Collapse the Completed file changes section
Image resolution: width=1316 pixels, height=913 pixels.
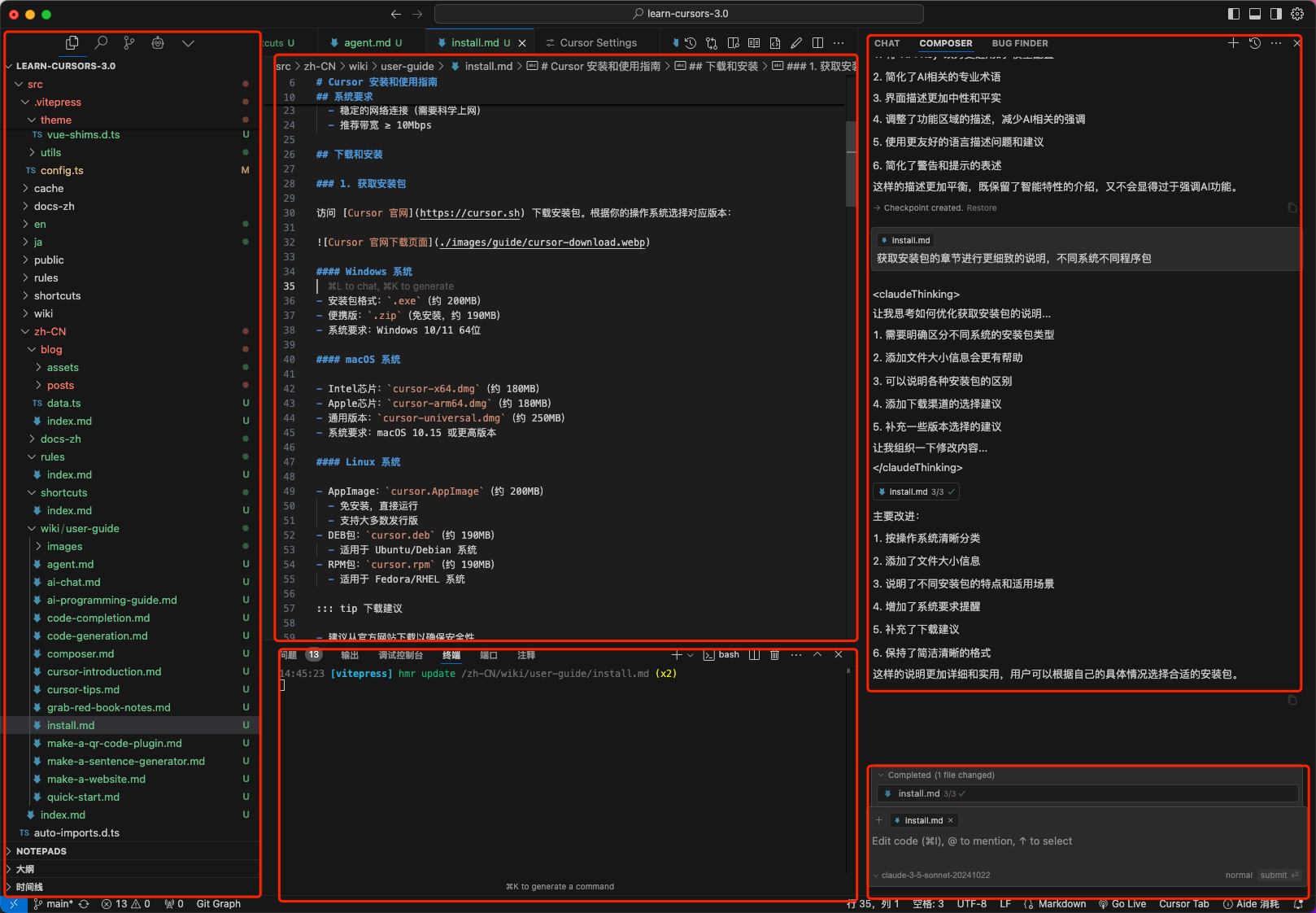[880, 775]
